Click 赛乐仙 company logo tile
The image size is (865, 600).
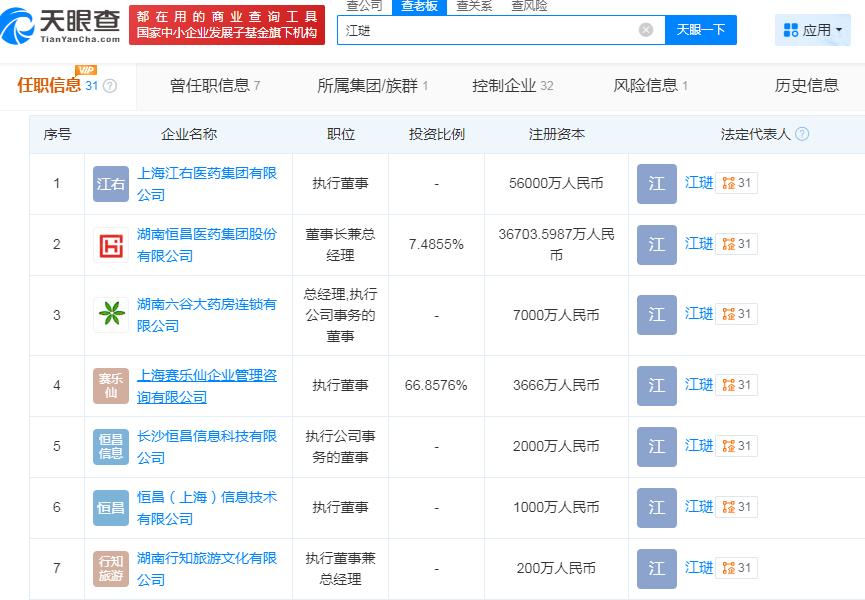pyautogui.click(x=111, y=386)
